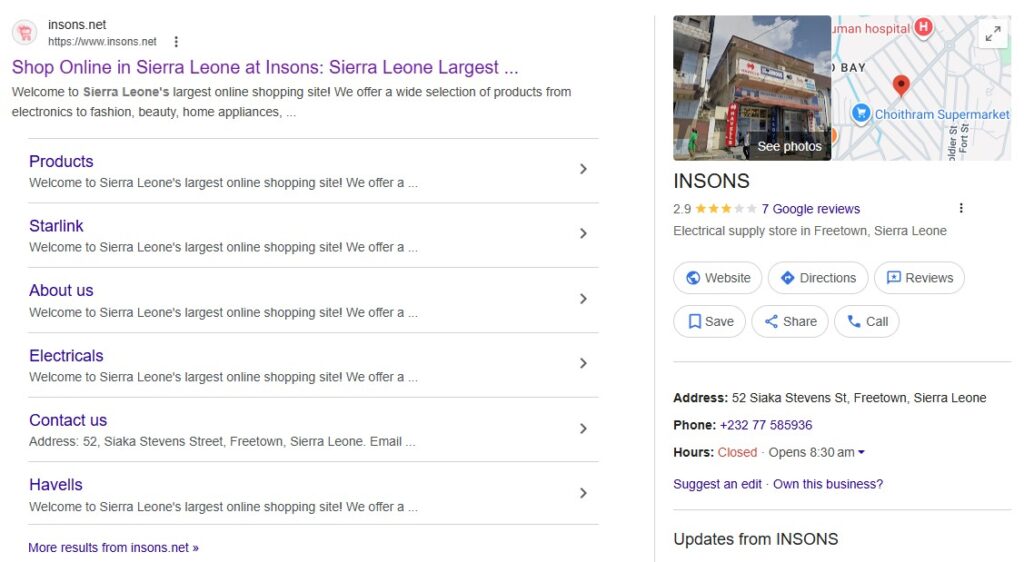The height and width of the screenshot is (562, 1024).
Task: Click the Save button
Action: tap(709, 322)
